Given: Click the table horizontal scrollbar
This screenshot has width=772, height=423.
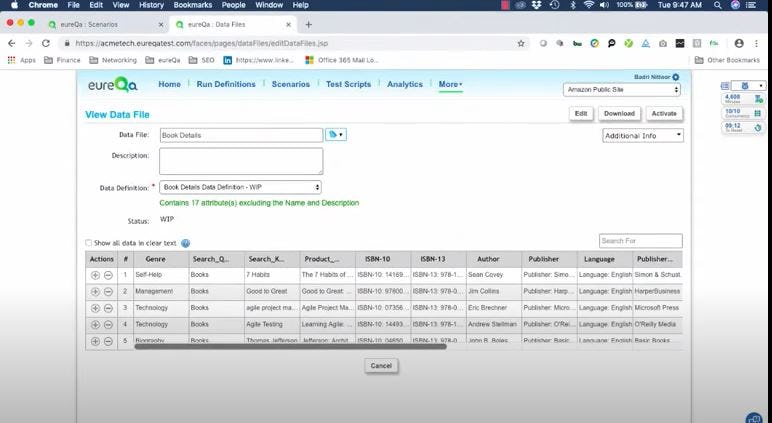Looking at the screenshot, I should (290, 347).
